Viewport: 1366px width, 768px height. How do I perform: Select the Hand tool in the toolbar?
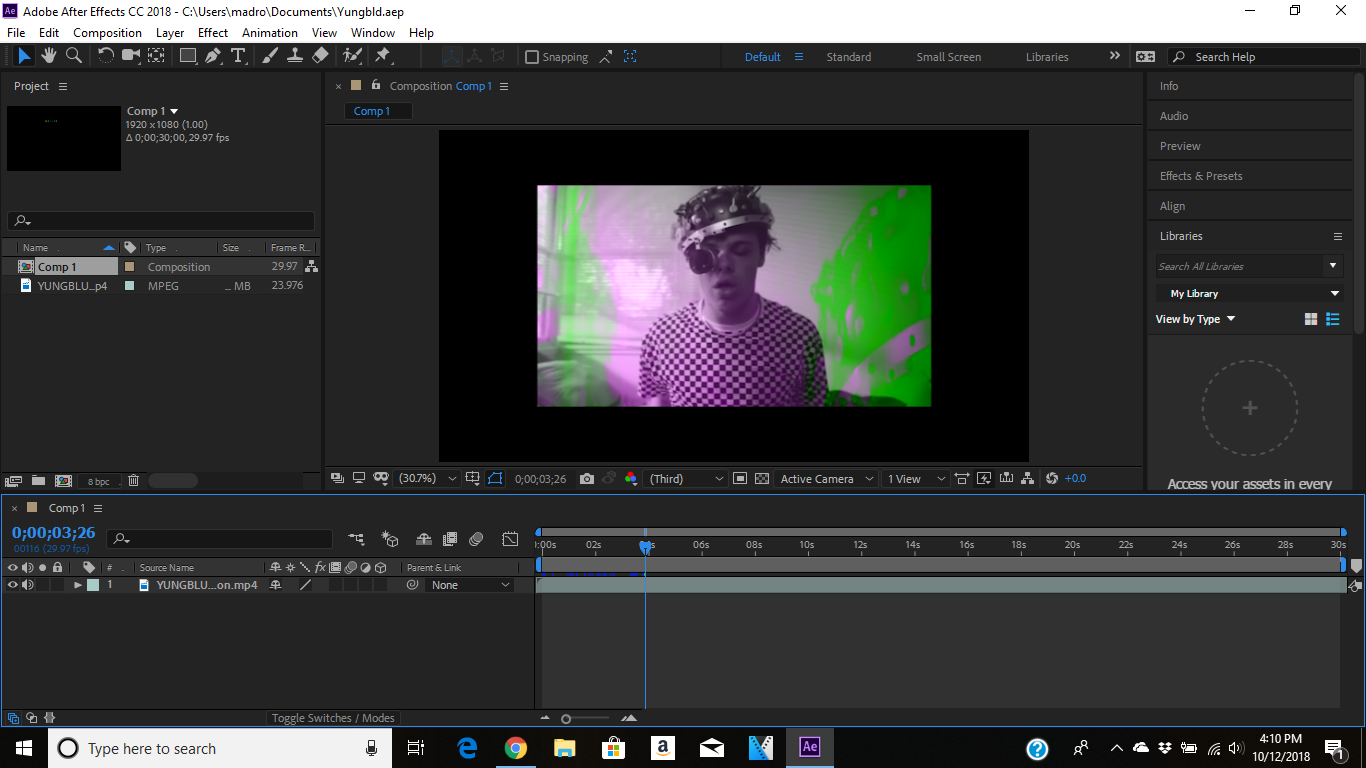click(47, 56)
